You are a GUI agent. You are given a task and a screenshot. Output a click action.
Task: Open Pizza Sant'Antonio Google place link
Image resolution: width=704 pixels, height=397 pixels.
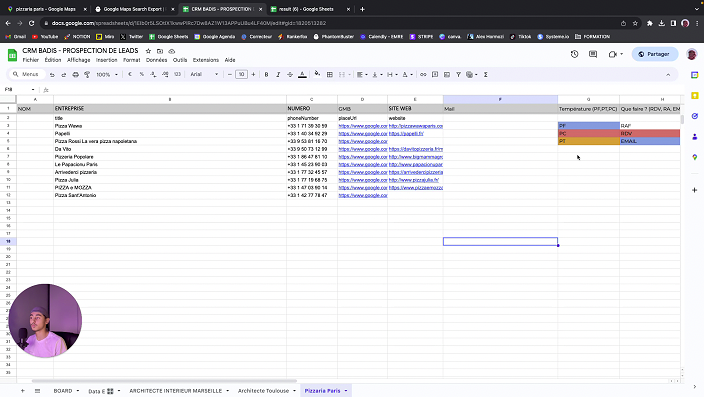(x=363, y=195)
